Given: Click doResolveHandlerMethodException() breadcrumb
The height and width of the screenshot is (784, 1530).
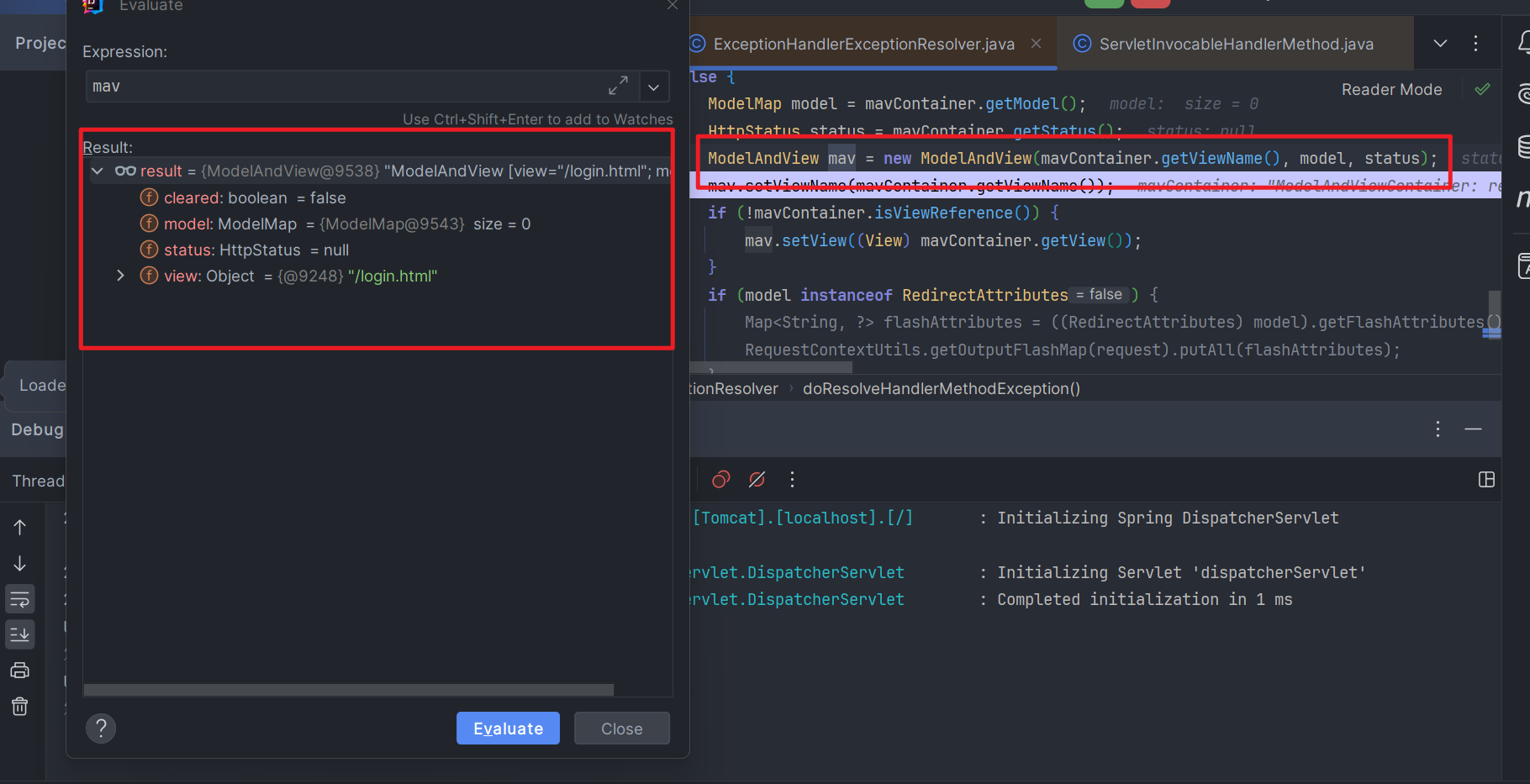Looking at the screenshot, I should pos(942,388).
